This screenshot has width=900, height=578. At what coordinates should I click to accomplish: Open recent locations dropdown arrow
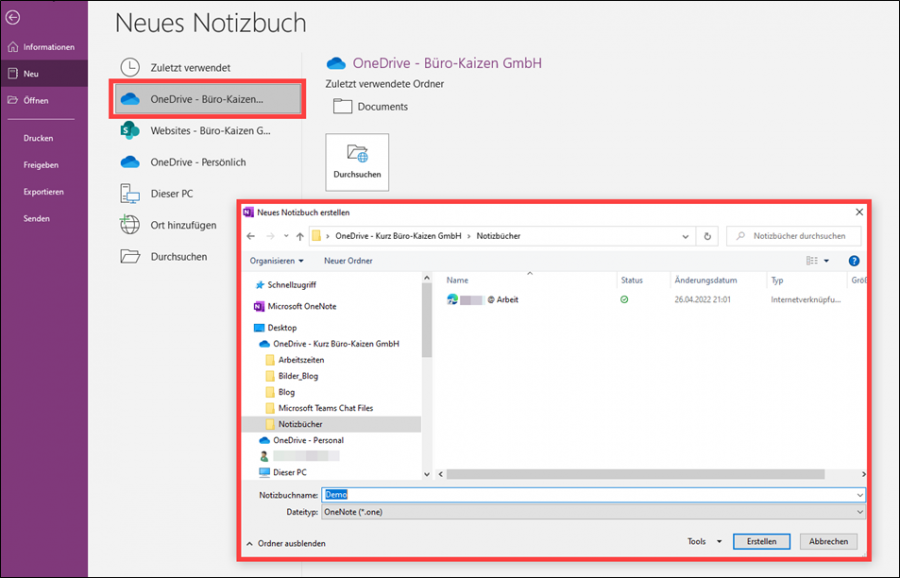coord(286,236)
